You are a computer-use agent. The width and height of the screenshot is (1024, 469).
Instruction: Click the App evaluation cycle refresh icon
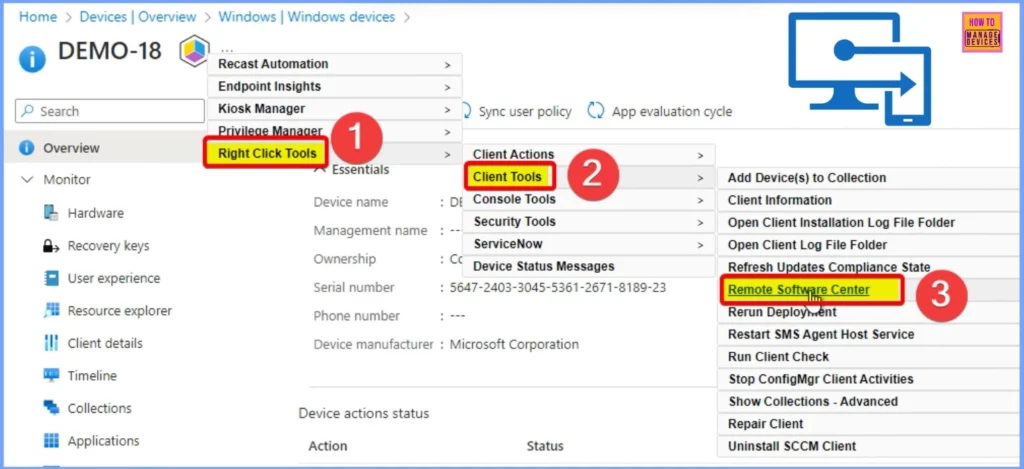pos(596,111)
